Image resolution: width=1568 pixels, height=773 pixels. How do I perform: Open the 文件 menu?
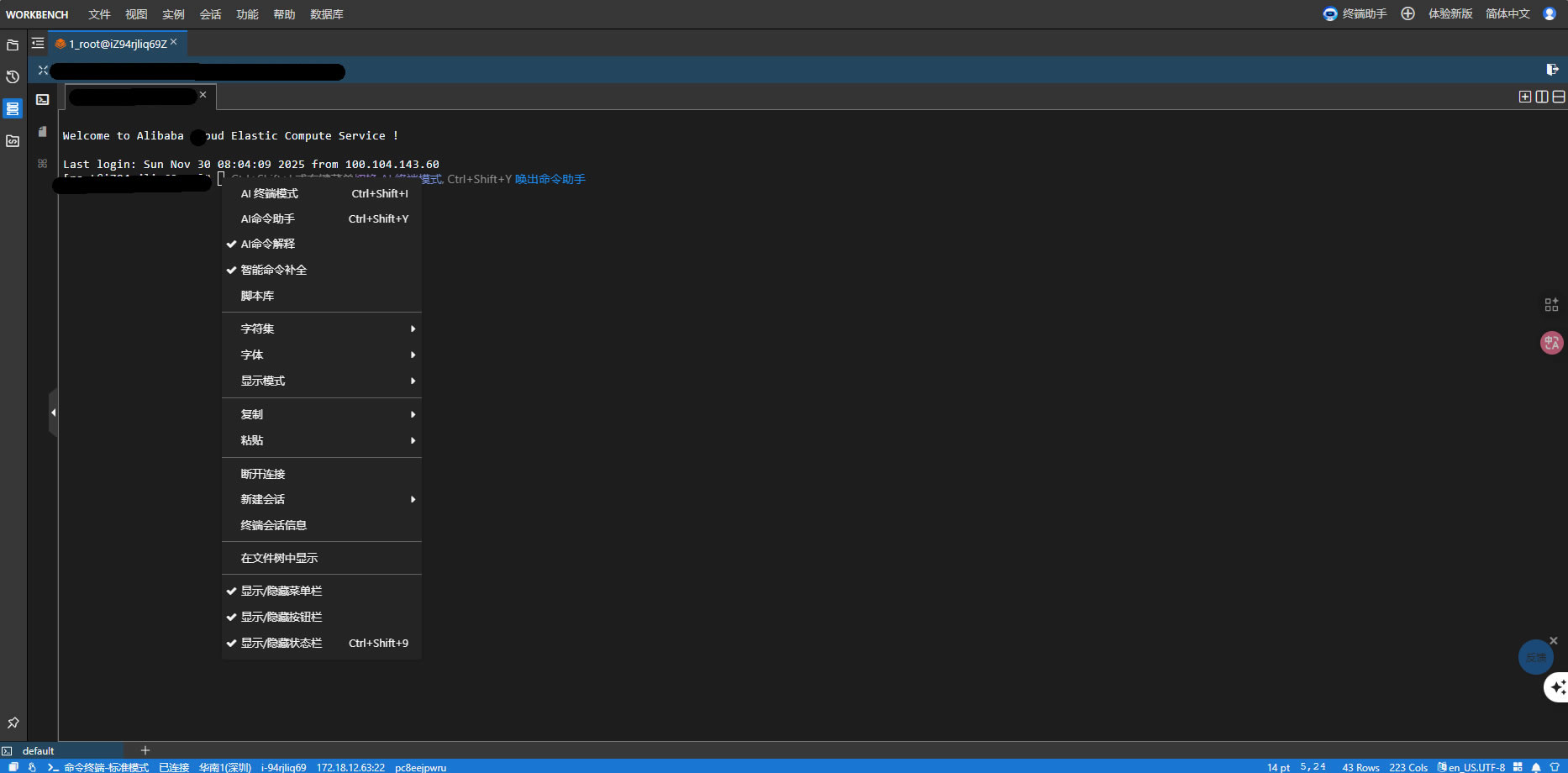[x=99, y=14]
